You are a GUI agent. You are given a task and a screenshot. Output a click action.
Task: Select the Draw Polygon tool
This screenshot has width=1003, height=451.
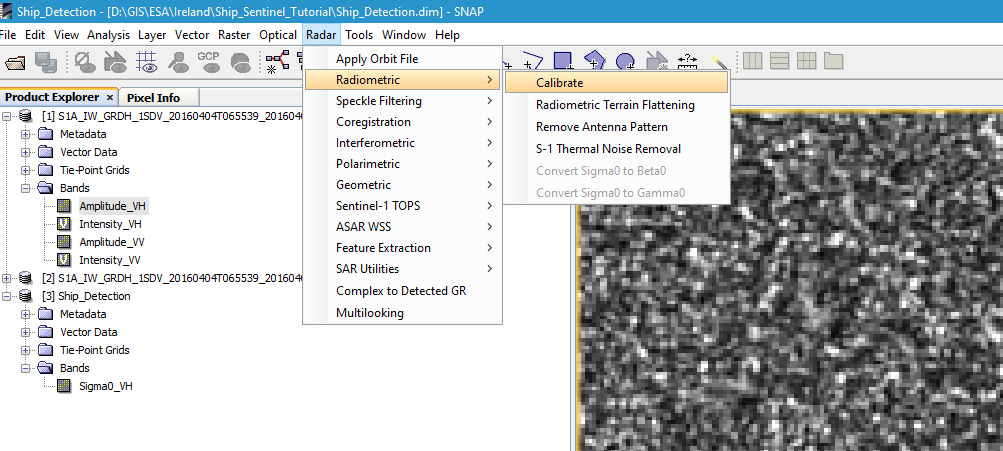(594, 62)
